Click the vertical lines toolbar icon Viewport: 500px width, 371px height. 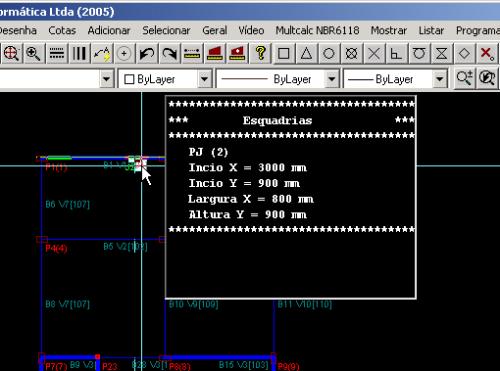(x=79, y=53)
